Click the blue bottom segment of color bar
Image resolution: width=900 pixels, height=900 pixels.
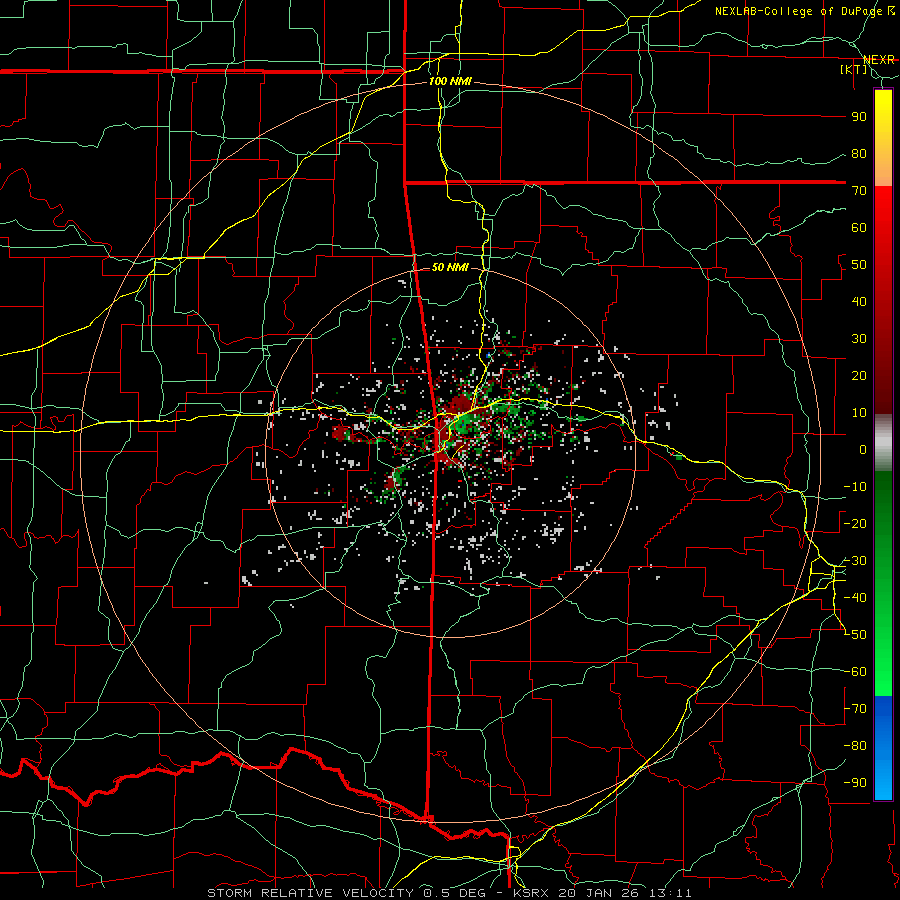coord(883,748)
